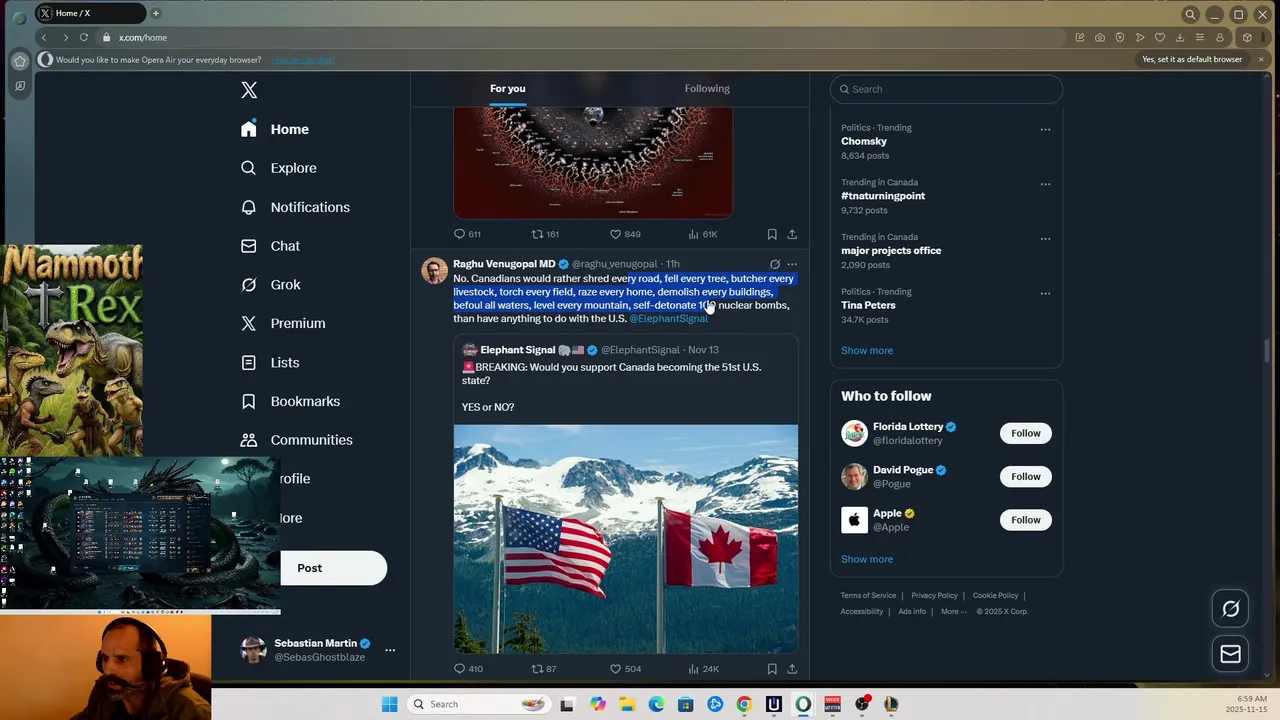Like the tweet with 849 likes
This screenshot has width=1280, height=720.
625,234
